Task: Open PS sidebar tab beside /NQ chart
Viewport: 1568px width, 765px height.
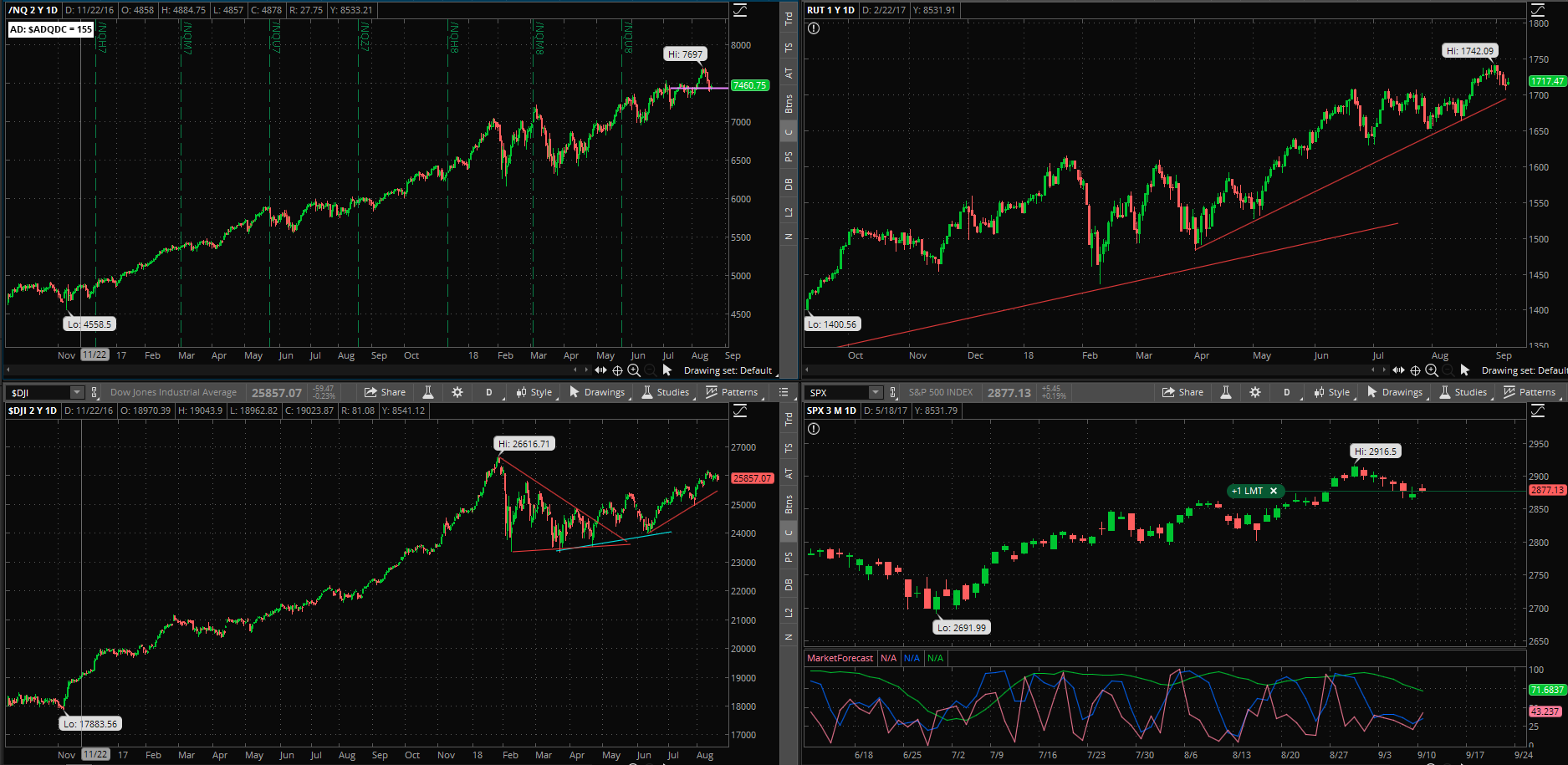Action: click(789, 156)
